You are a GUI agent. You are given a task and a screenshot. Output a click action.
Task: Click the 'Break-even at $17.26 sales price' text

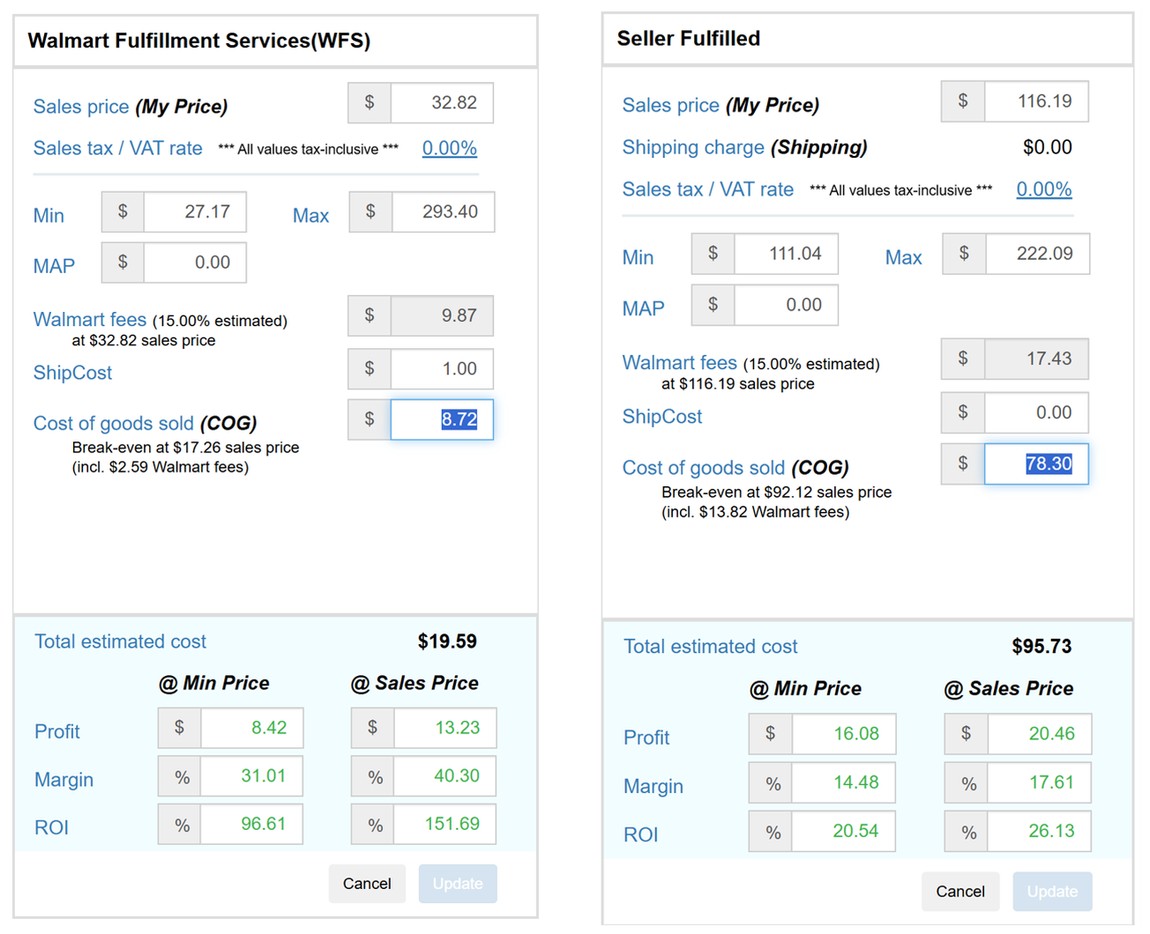[x=186, y=448]
